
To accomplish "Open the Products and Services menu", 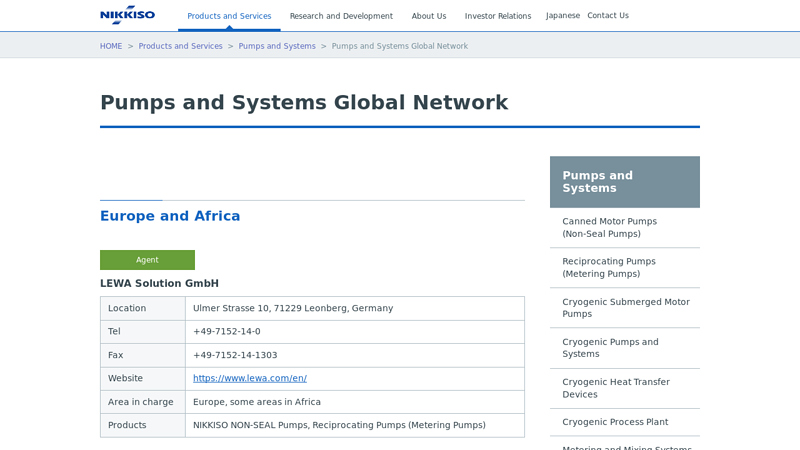I will click(x=229, y=16).
